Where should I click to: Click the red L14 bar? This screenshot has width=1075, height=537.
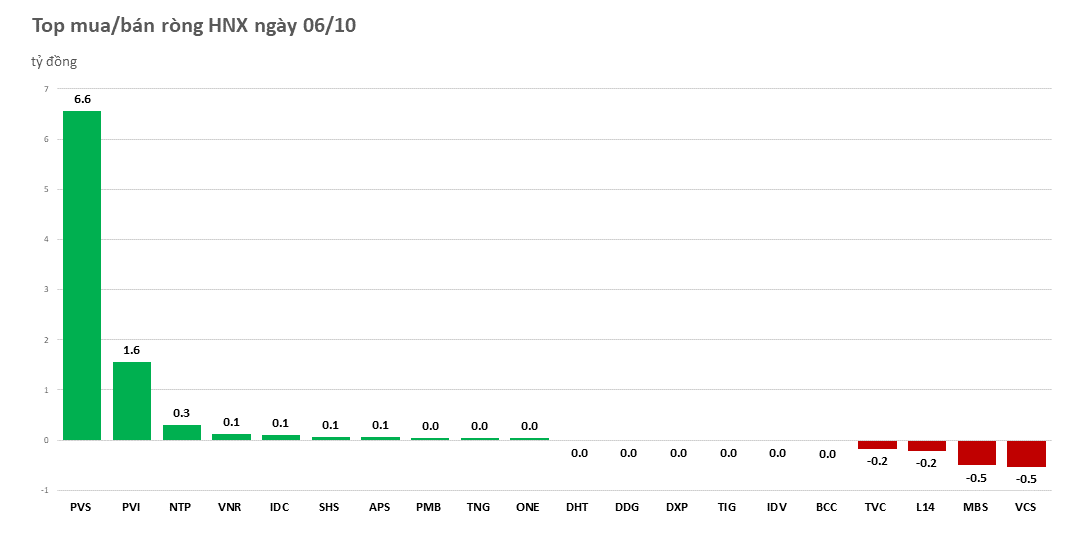click(926, 446)
